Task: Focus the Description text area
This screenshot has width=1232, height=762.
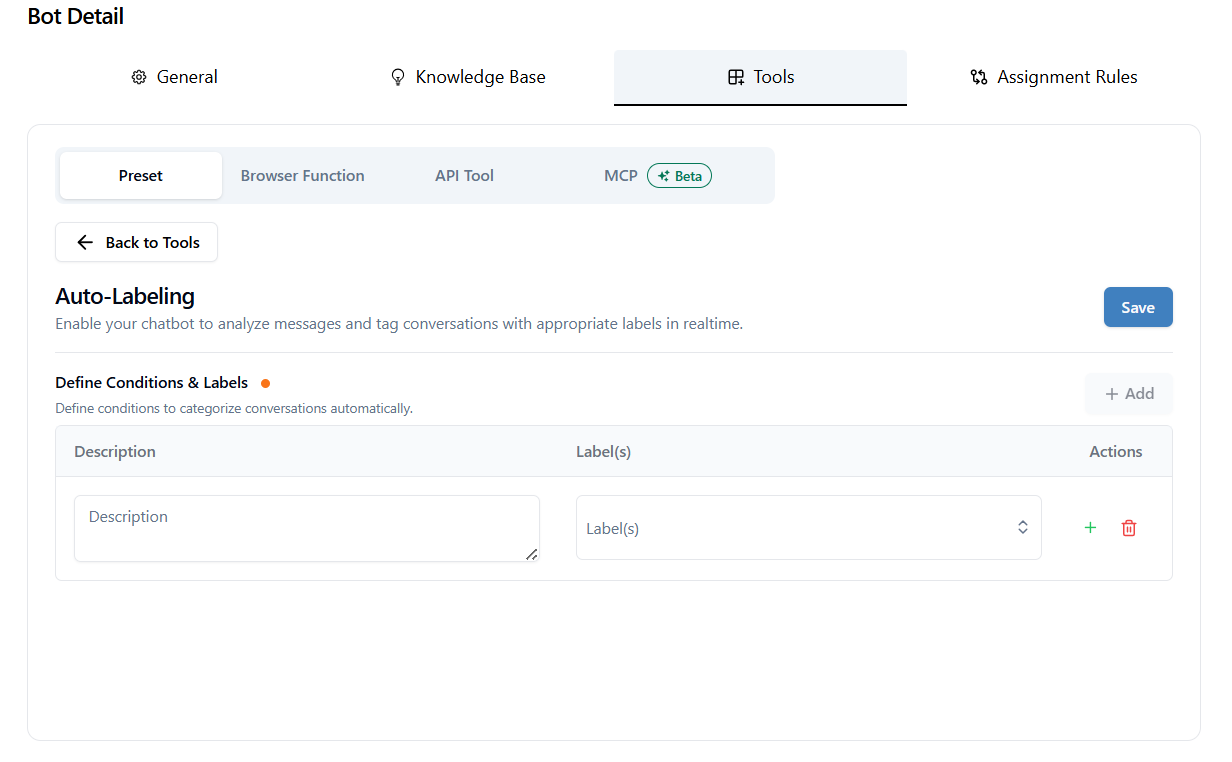Action: coord(307,528)
